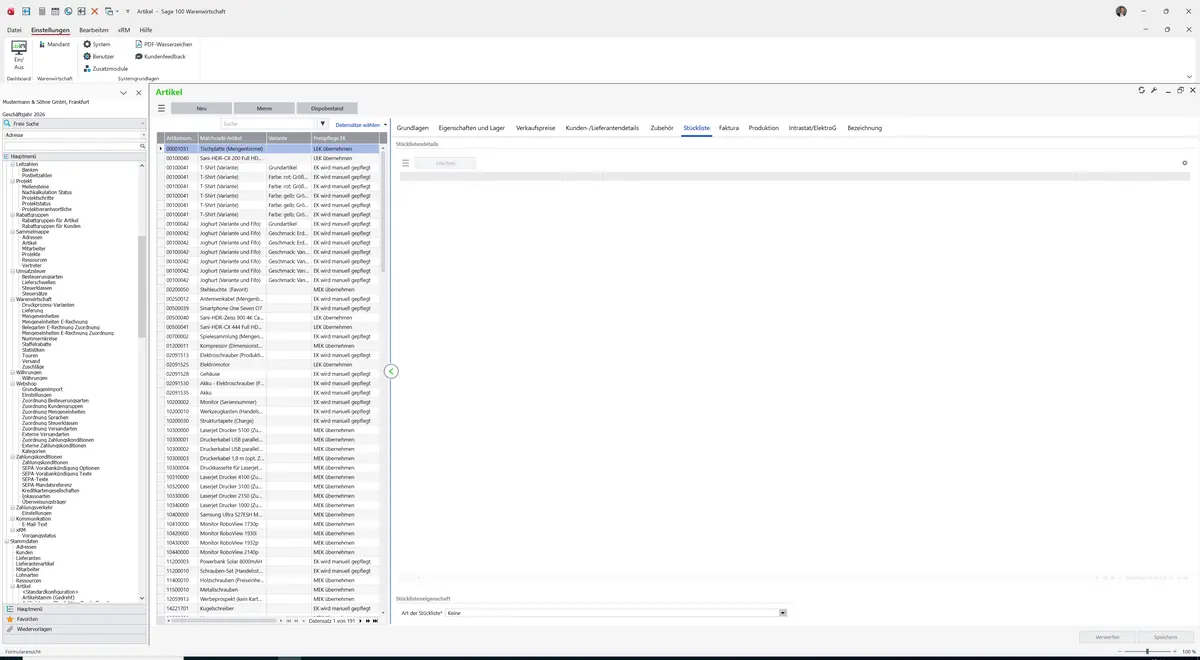Switch to Produktion tab
Viewport: 1200px width, 660px height.
click(764, 128)
